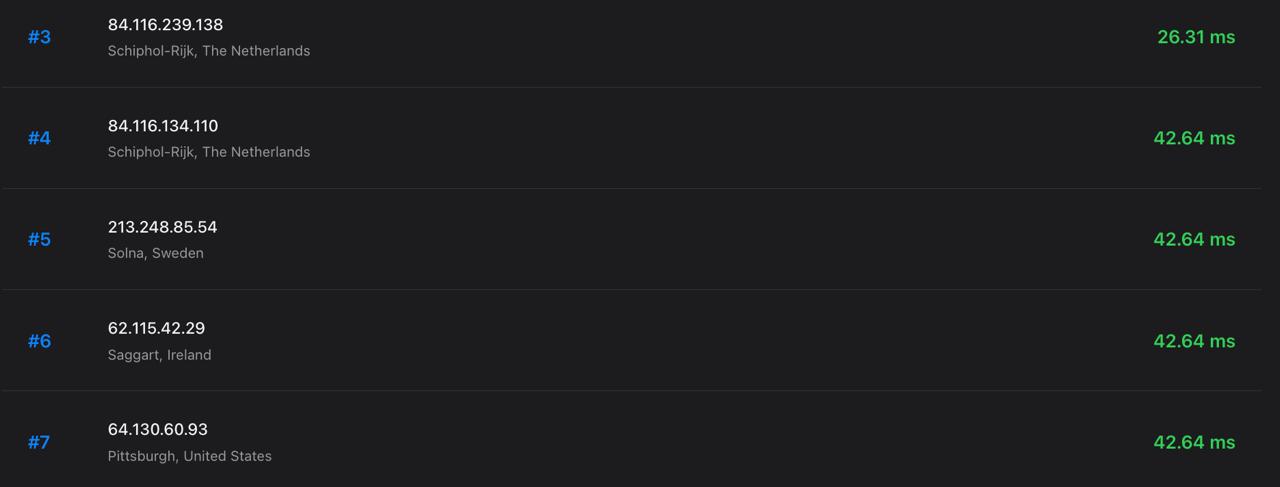1280x487 pixels.
Task: Click the Schiphol-Rijk location under 84.116.134.110
Action: click(208, 152)
